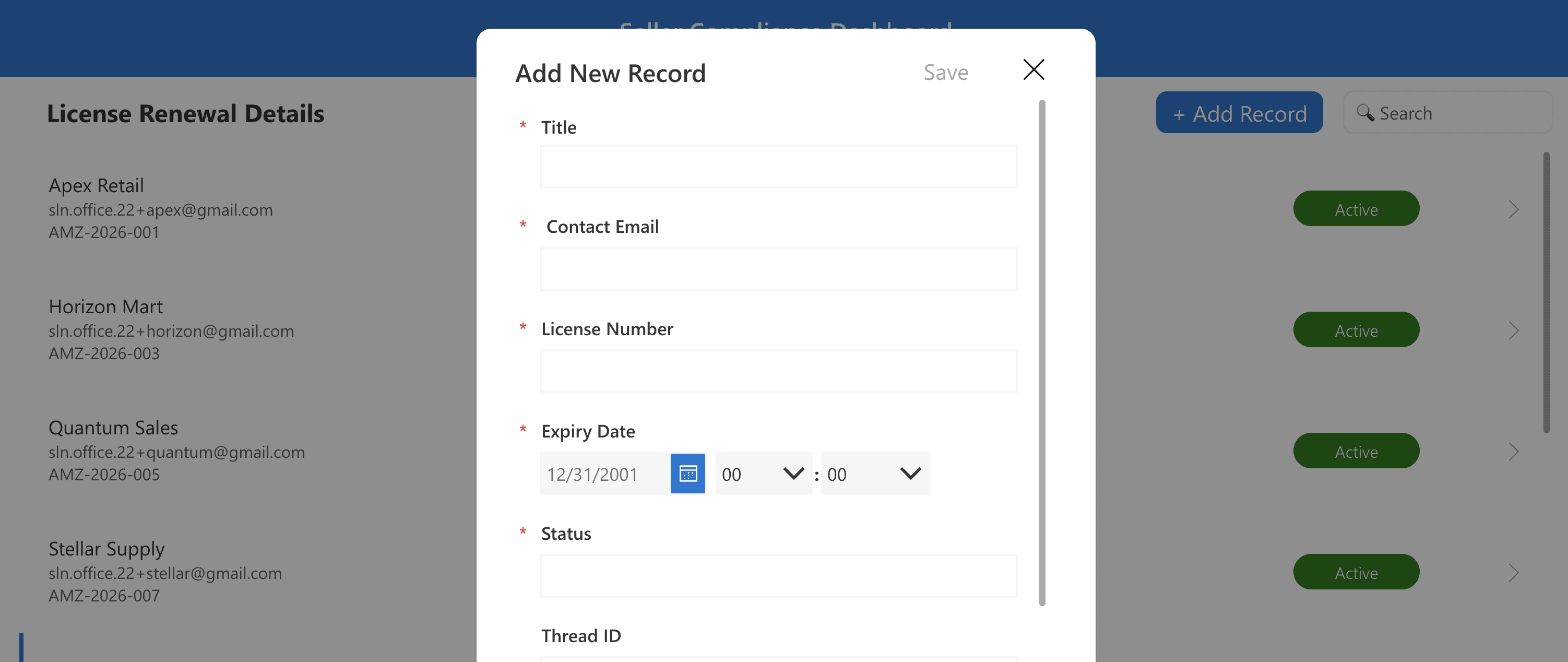The image size is (1568, 662).
Task: Click into the Status field
Action: click(779, 575)
